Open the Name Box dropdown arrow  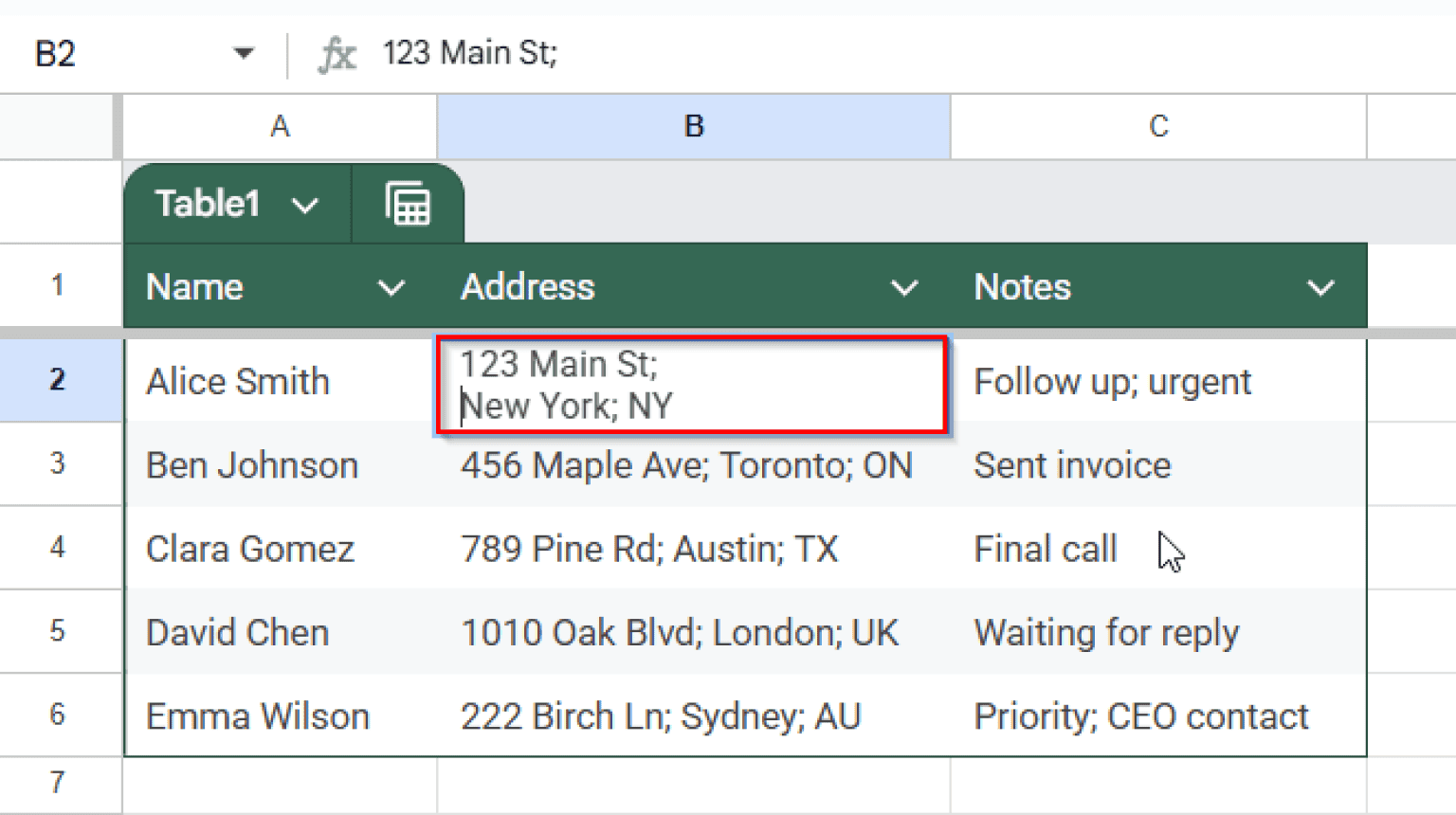click(x=245, y=53)
